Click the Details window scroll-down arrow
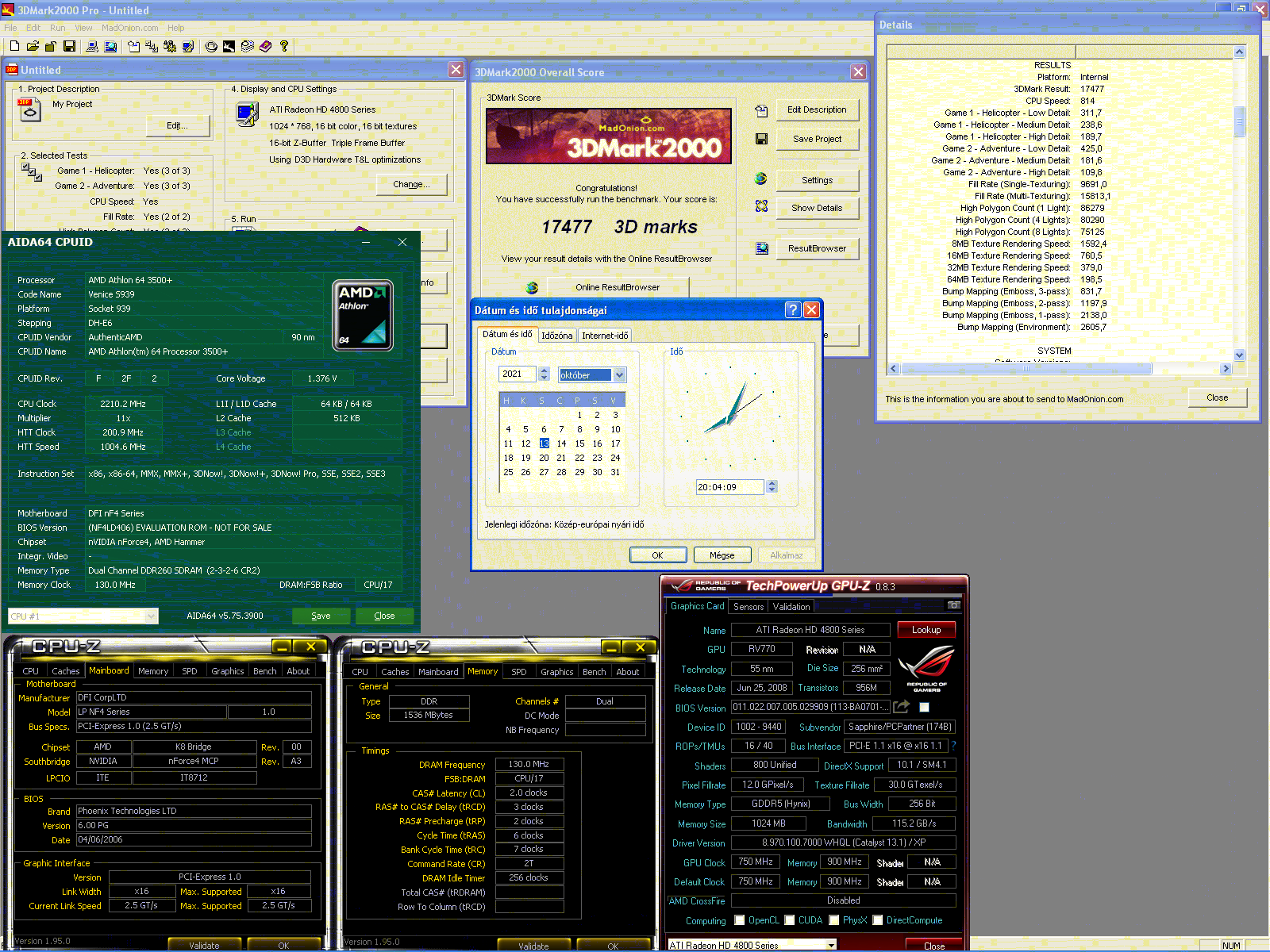The width and height of the screenshot is (1270, 952). pos(1240,355)
